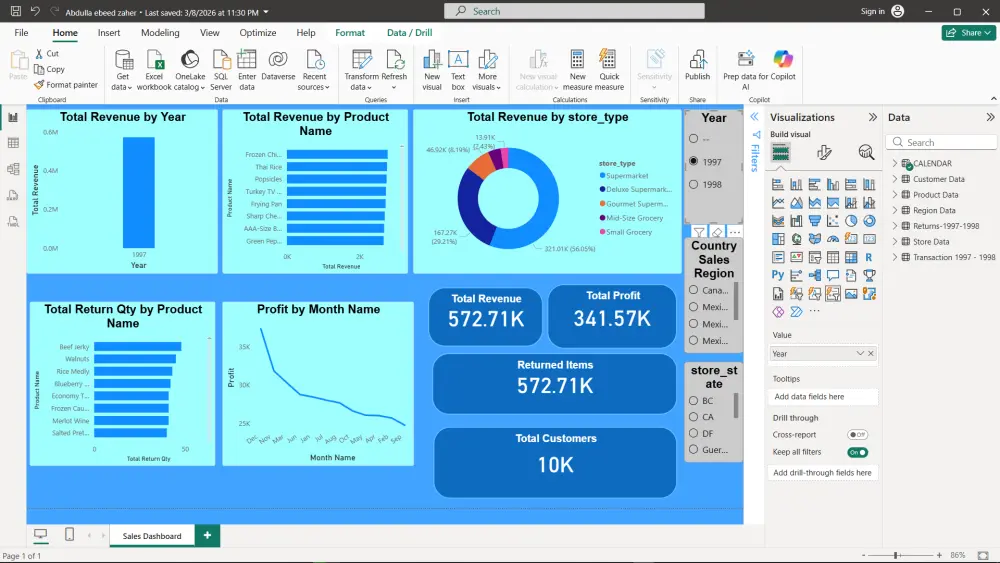Screen dimensions: 1000x563
Task: Select the 1998 year radio button
Action: tap(693, 184)
